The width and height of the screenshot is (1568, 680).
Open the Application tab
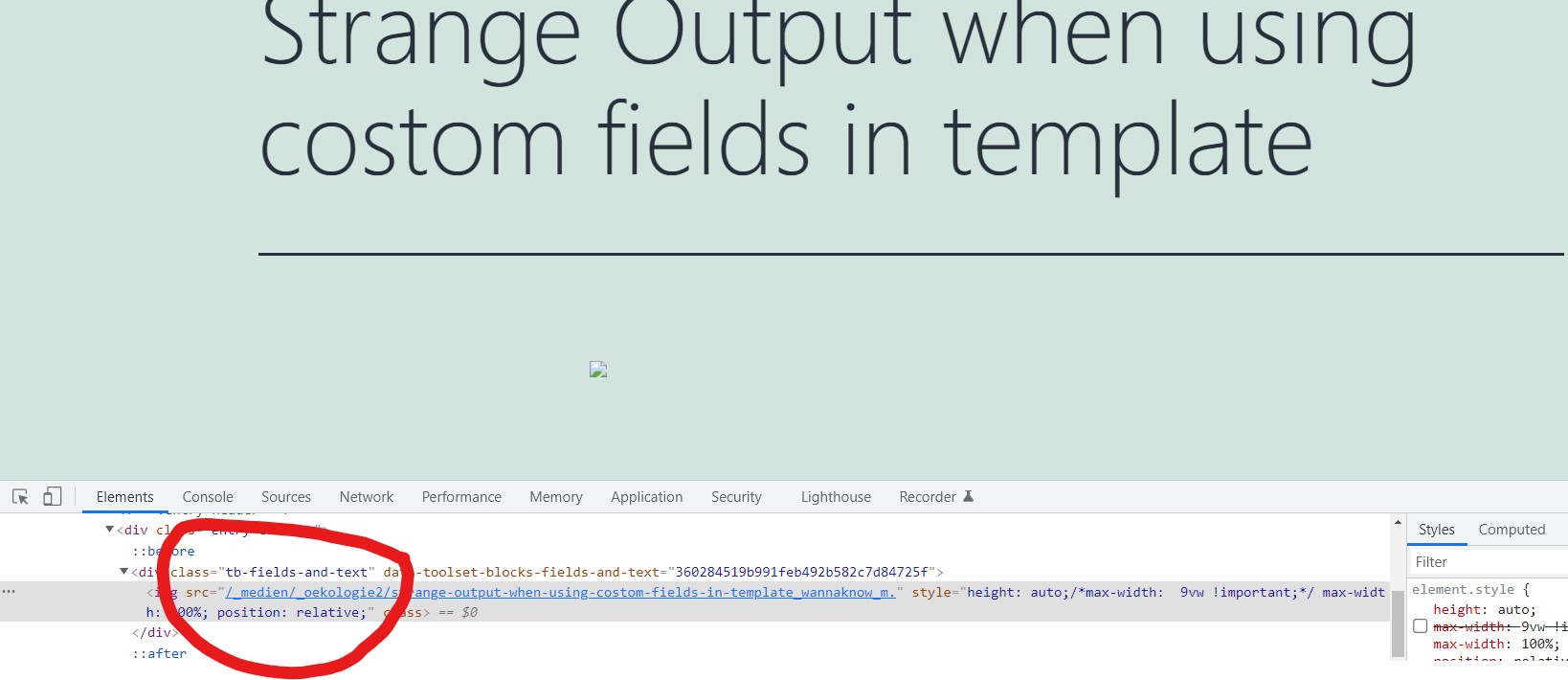pyautogui.click(x=647, y=497)
